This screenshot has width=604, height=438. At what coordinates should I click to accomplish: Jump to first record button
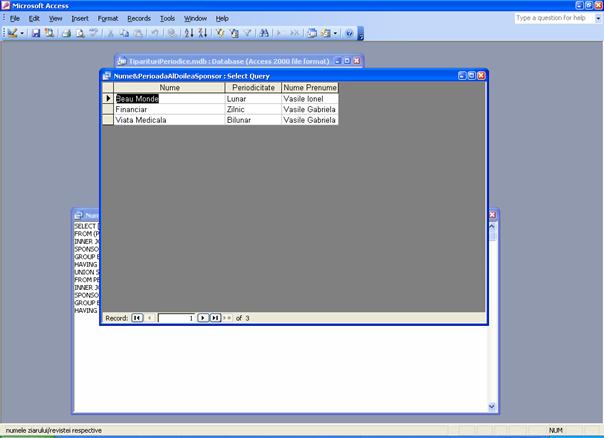coord(138,318)
